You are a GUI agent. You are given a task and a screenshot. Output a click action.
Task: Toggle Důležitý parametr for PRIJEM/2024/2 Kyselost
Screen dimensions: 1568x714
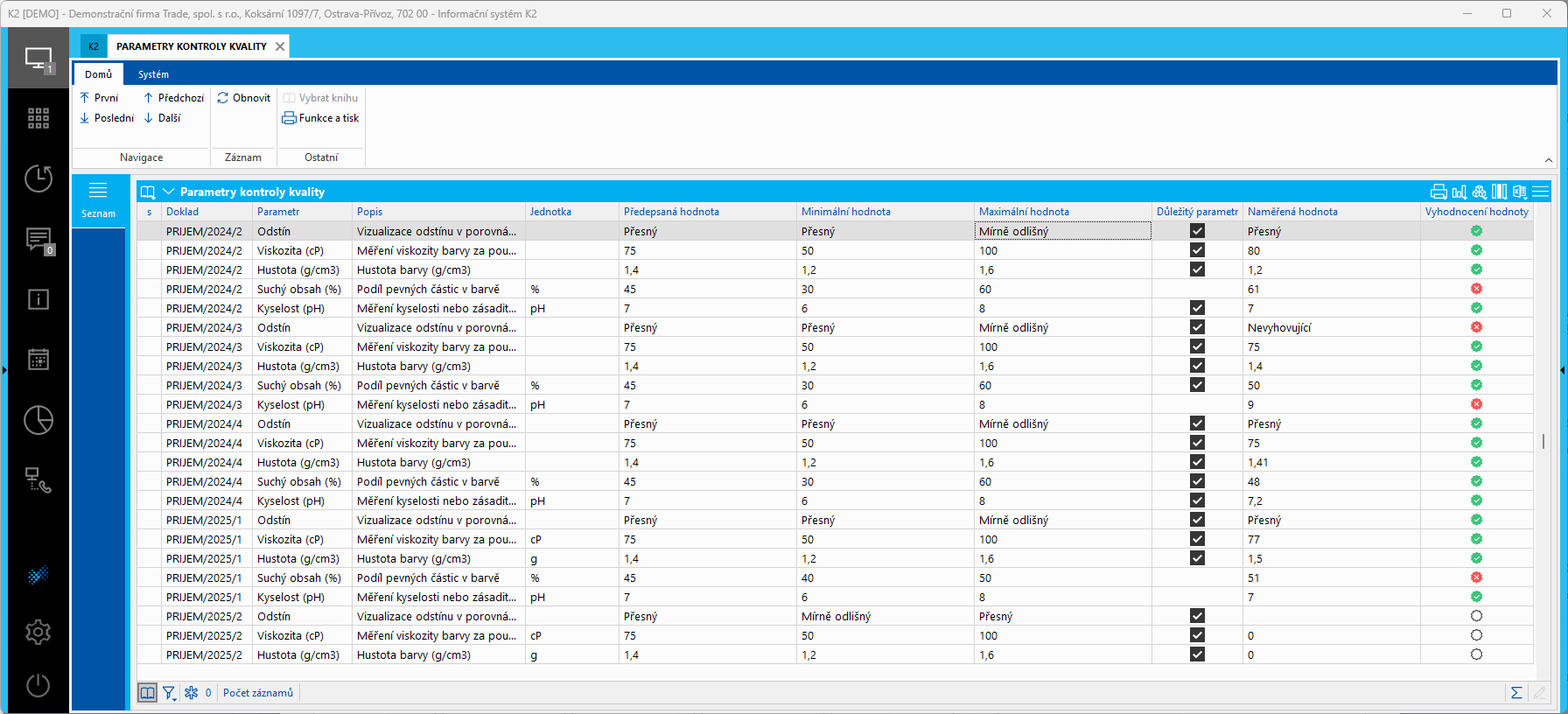1198,308
